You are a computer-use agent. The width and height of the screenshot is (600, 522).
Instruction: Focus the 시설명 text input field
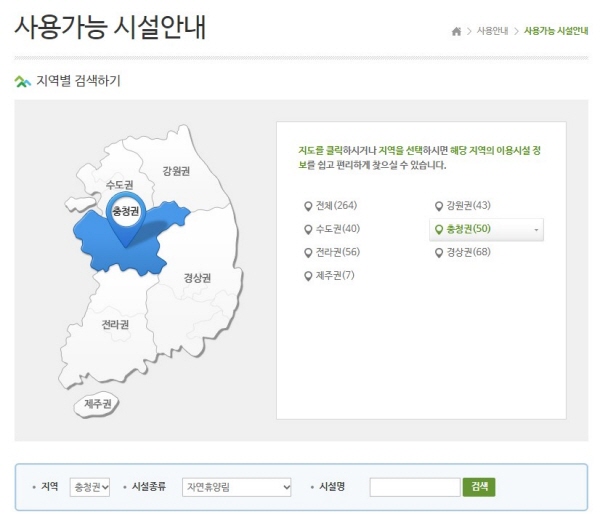click(415, 487)
